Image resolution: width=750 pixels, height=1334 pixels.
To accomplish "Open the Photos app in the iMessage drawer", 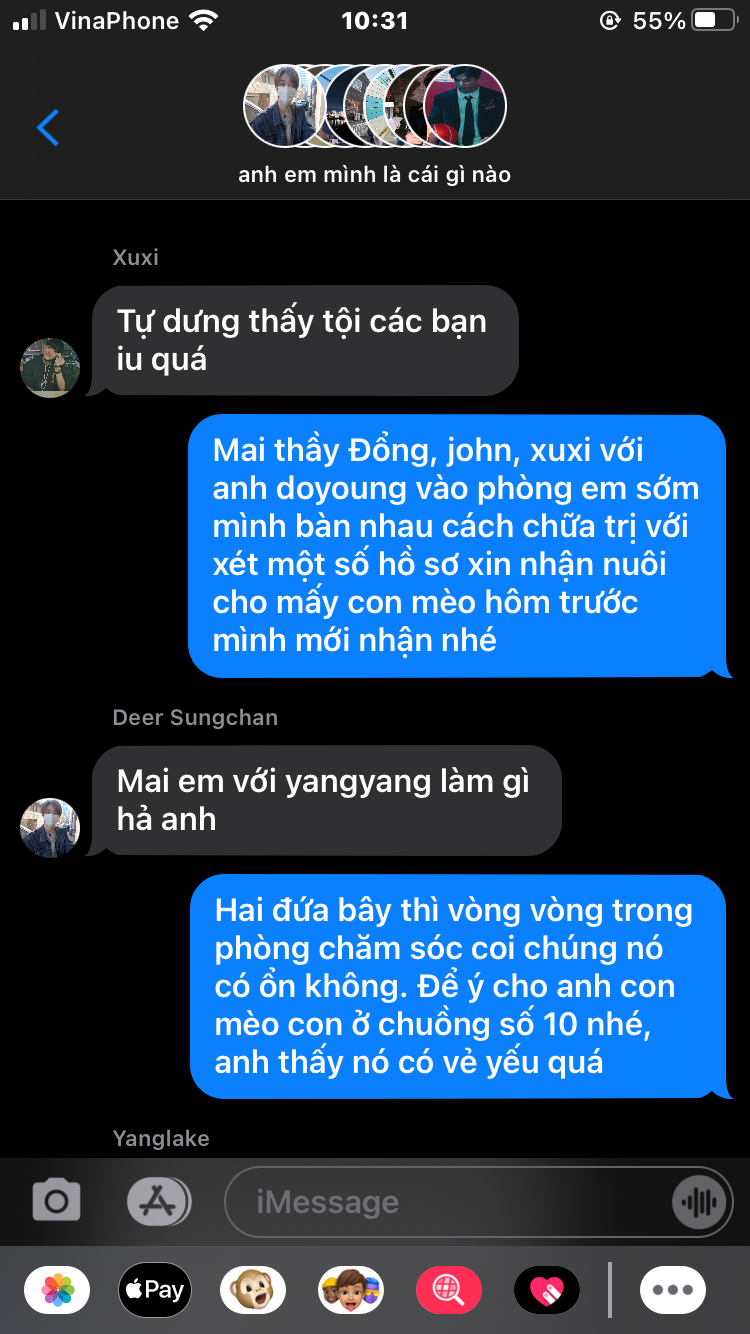I will point(57,1290).
